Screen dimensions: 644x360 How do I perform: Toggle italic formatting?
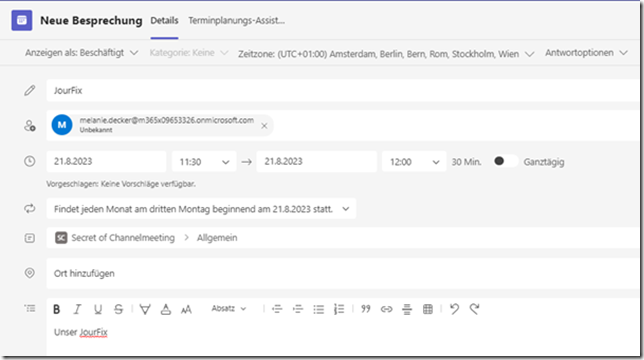coord(77,309)
